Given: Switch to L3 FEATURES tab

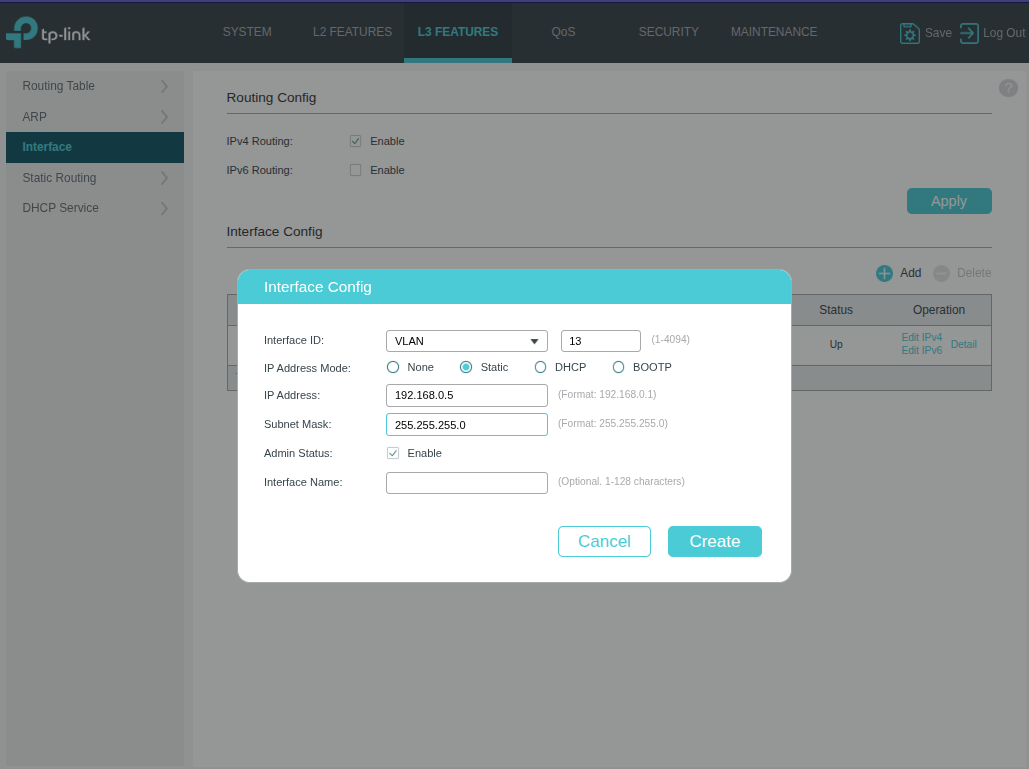Looking at the screenshot, I should coord(458,32).
